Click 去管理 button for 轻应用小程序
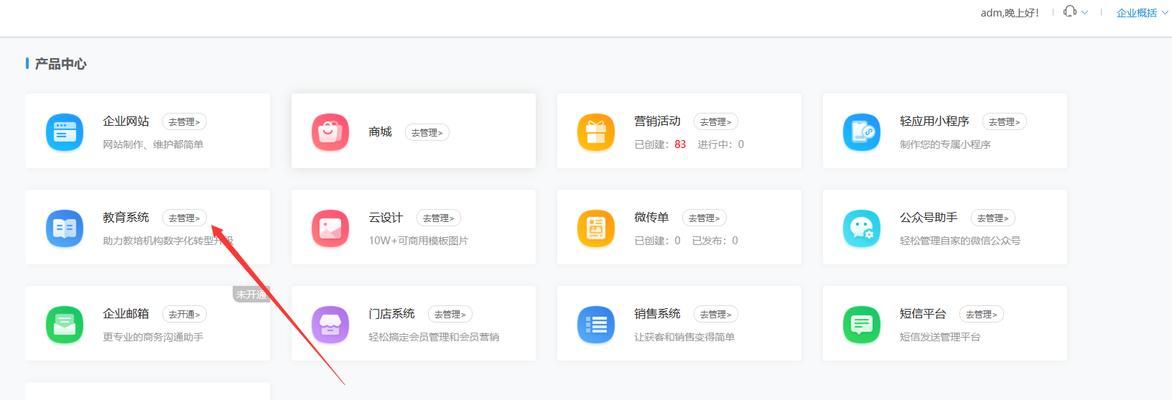This screenshot has width=1172, height=400. pyautogui.click(x=1005, y=122)
